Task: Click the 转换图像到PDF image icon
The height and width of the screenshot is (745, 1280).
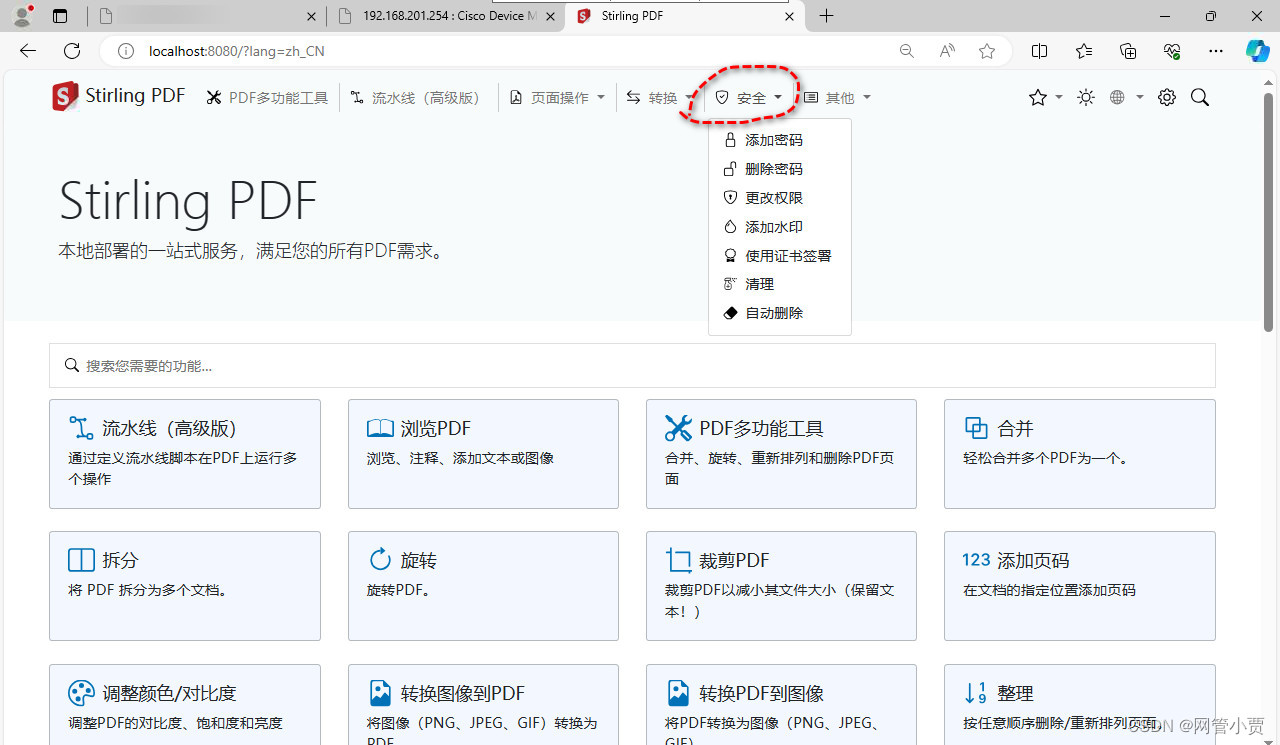Action: pyautogui.click(x=380, y=693)
